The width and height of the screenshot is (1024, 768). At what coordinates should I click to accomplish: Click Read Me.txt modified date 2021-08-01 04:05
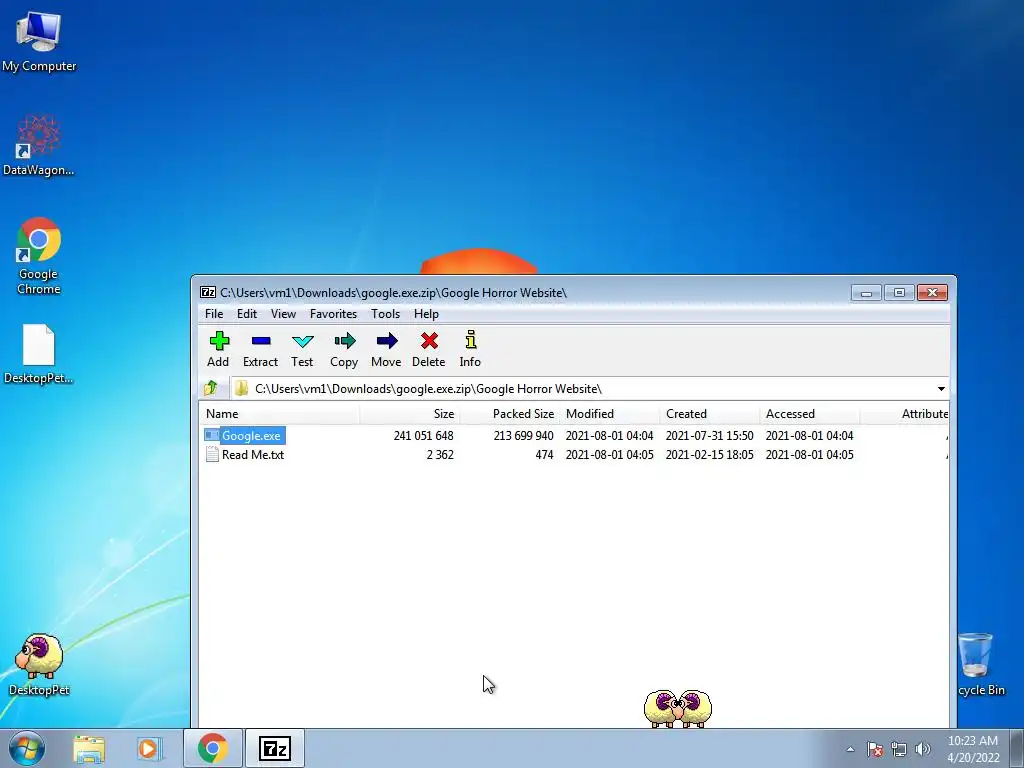609,455
